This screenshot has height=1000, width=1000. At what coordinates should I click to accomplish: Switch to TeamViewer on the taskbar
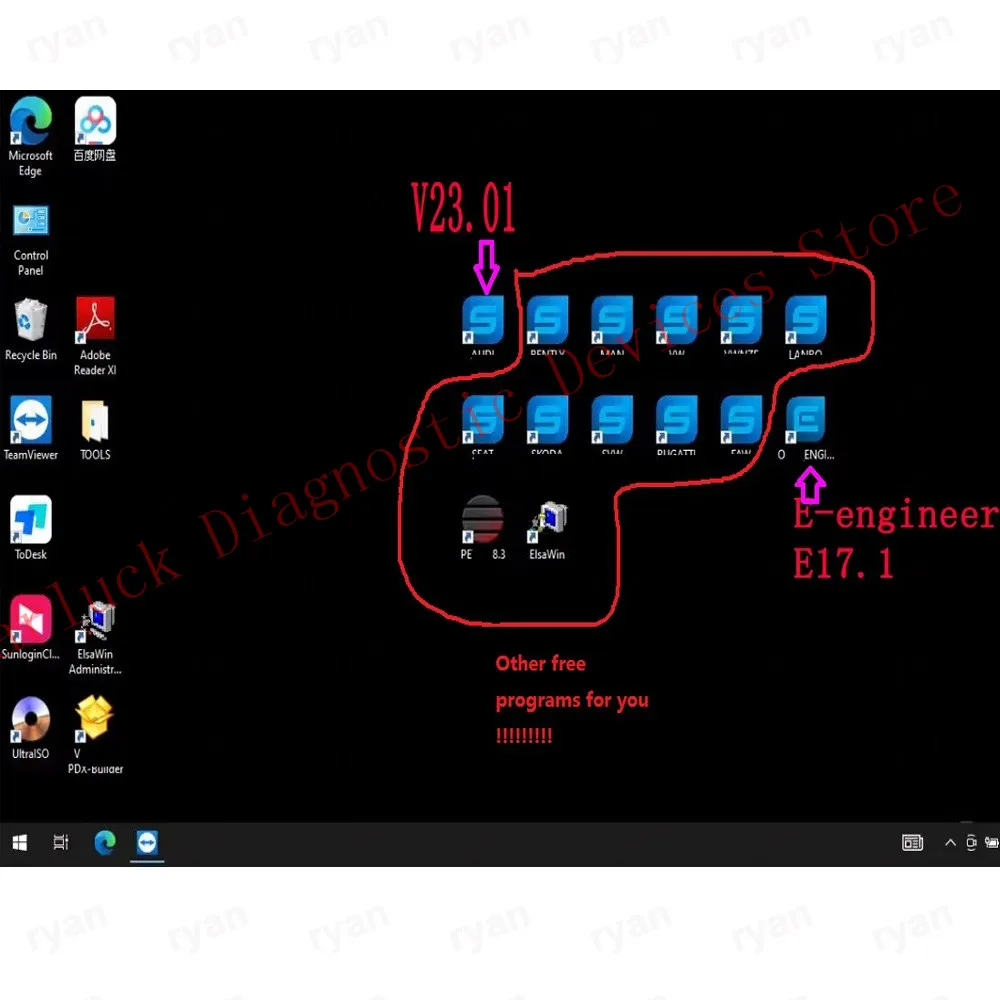(147, 843)
